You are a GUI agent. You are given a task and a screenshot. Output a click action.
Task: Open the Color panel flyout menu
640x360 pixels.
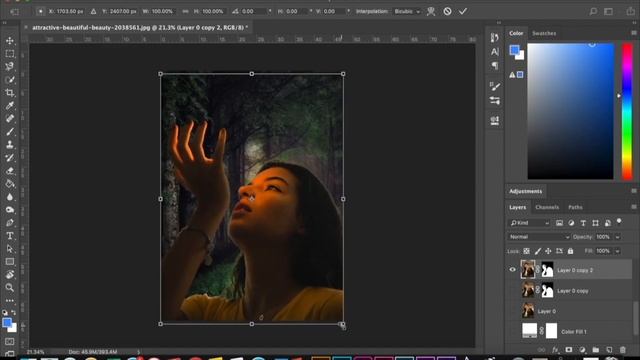pyautogui.click(x=633, y=33)
